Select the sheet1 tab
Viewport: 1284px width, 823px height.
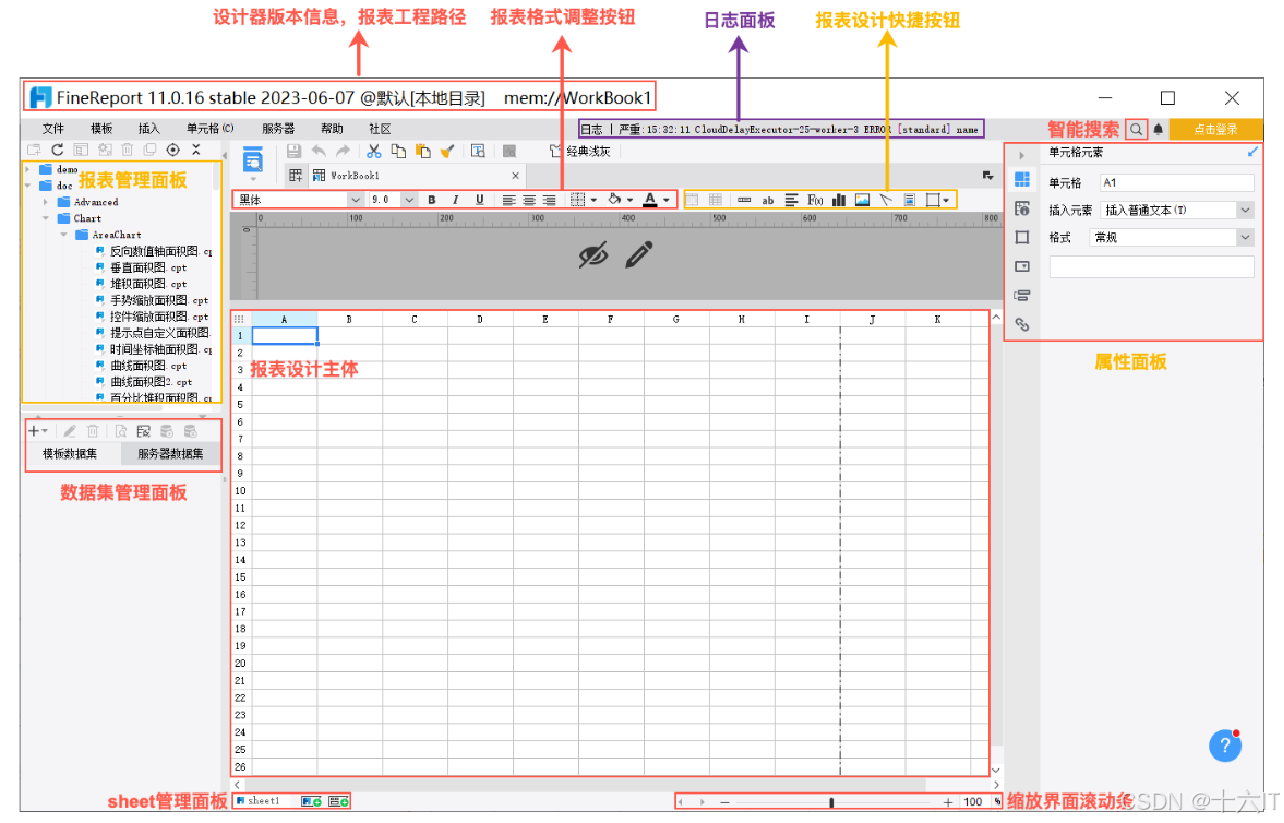[x=264, y=802]
